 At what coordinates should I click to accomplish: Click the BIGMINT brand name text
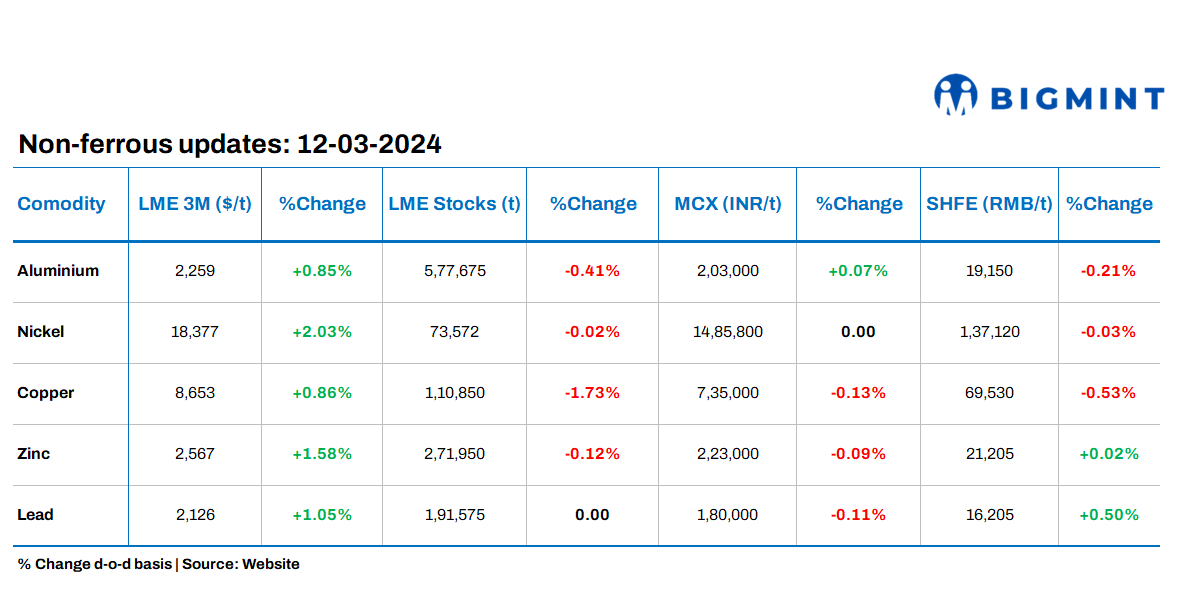(1077, 98)
